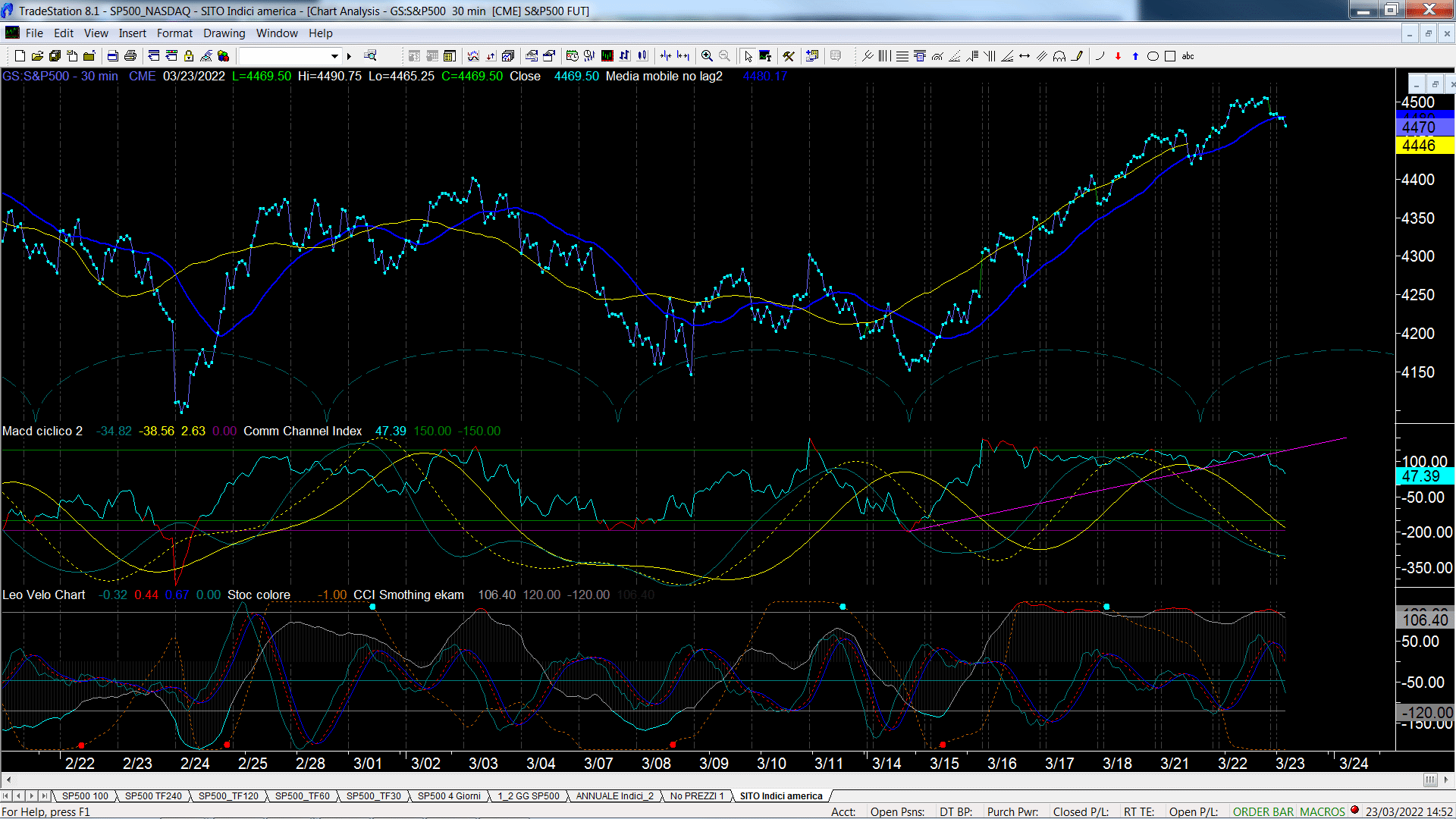Image resolution: width=1456 pixels, height=819 pixels.
Task: Click the tab strip last-tab arrow
Action: point(45,796)
